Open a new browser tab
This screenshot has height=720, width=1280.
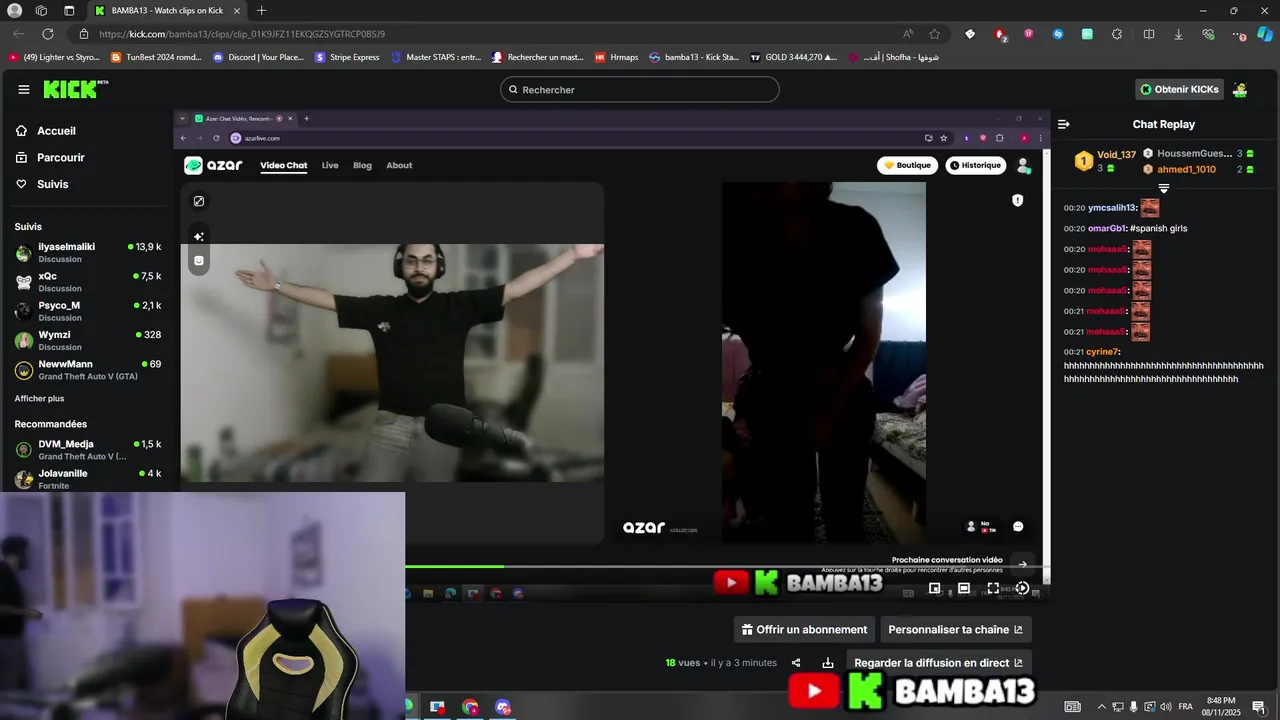coord(261,11)
